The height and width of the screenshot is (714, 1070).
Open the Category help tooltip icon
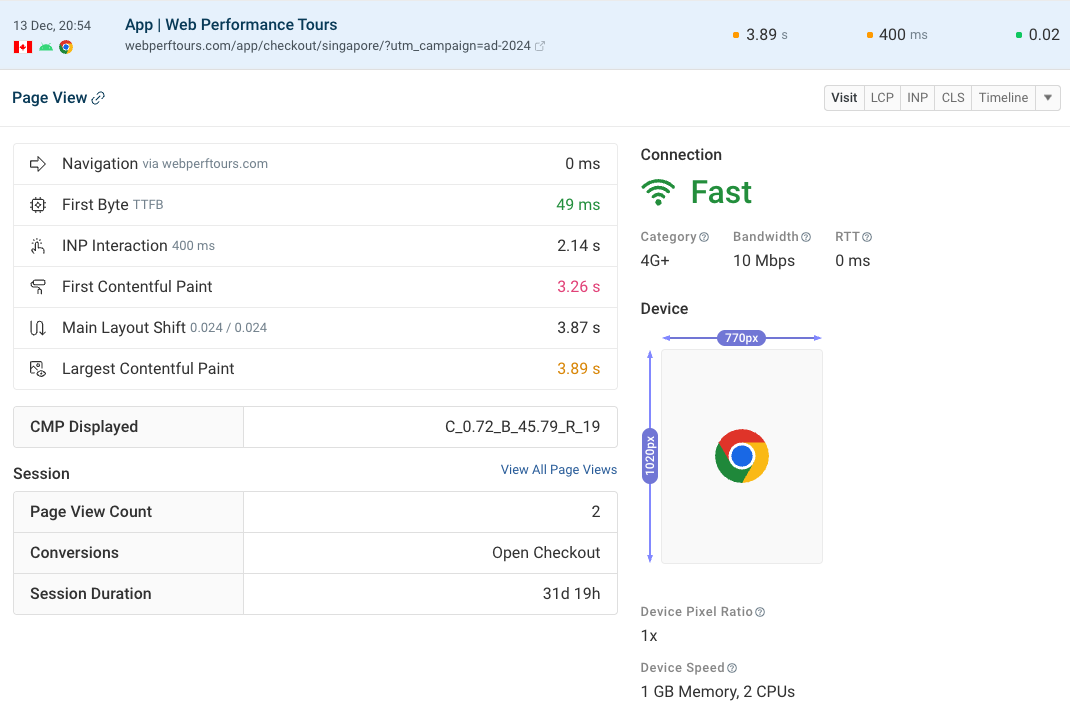pos(704,236)
